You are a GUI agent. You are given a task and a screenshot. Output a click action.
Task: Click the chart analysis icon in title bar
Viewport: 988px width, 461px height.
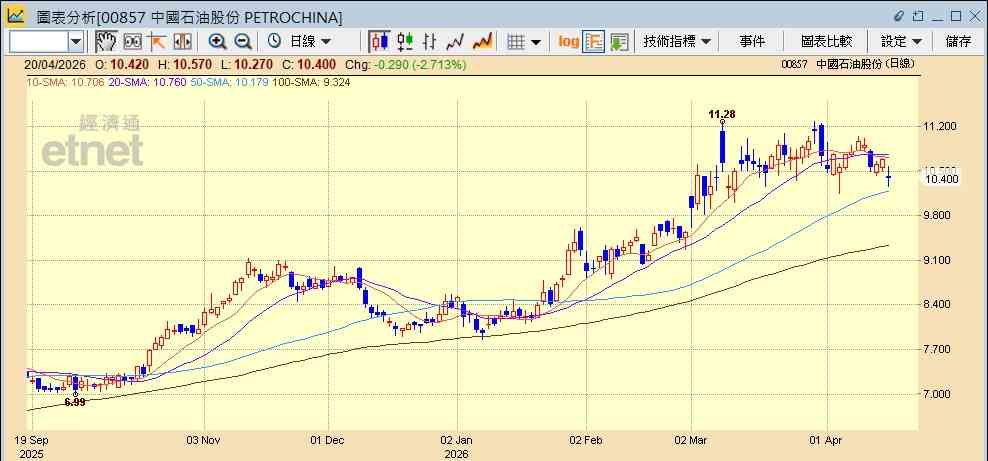(x=16, y=15)
